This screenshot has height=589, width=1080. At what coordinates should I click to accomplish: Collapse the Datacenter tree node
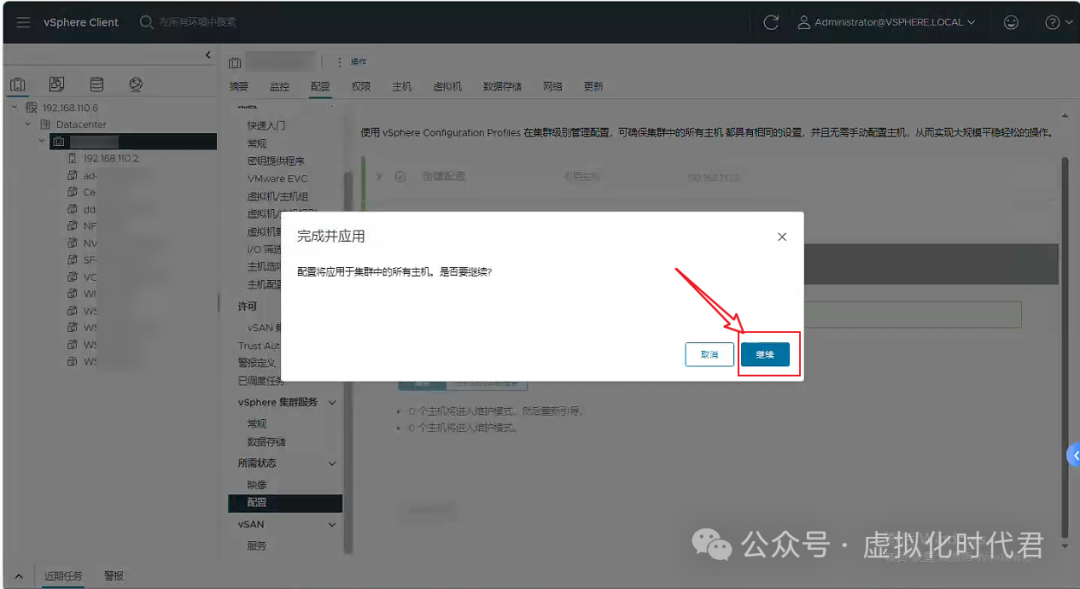click(x=28, y=123)
